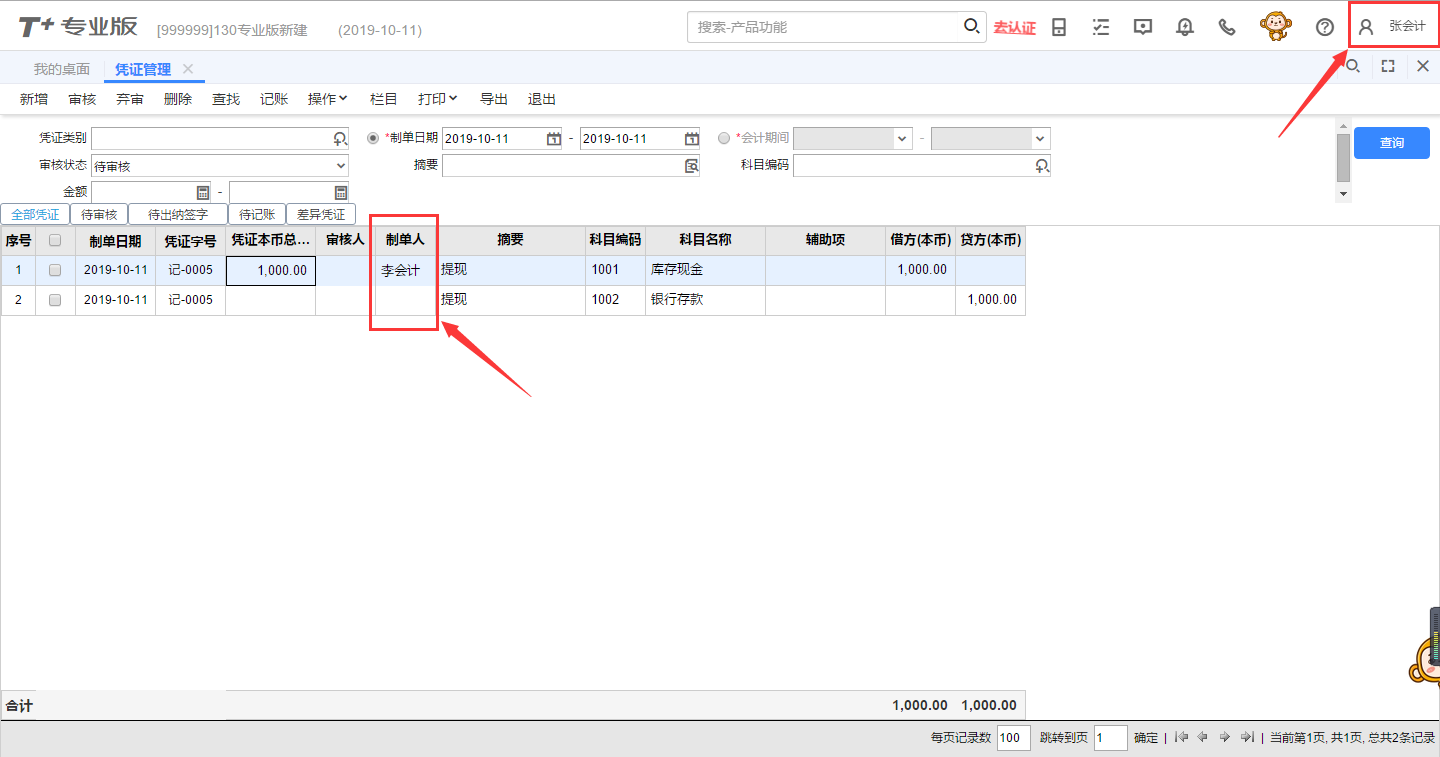Screen dimensions: 1440x757
Task: Click the notification bell icon
Action: pyautogui.click(x=1185, y=27)
